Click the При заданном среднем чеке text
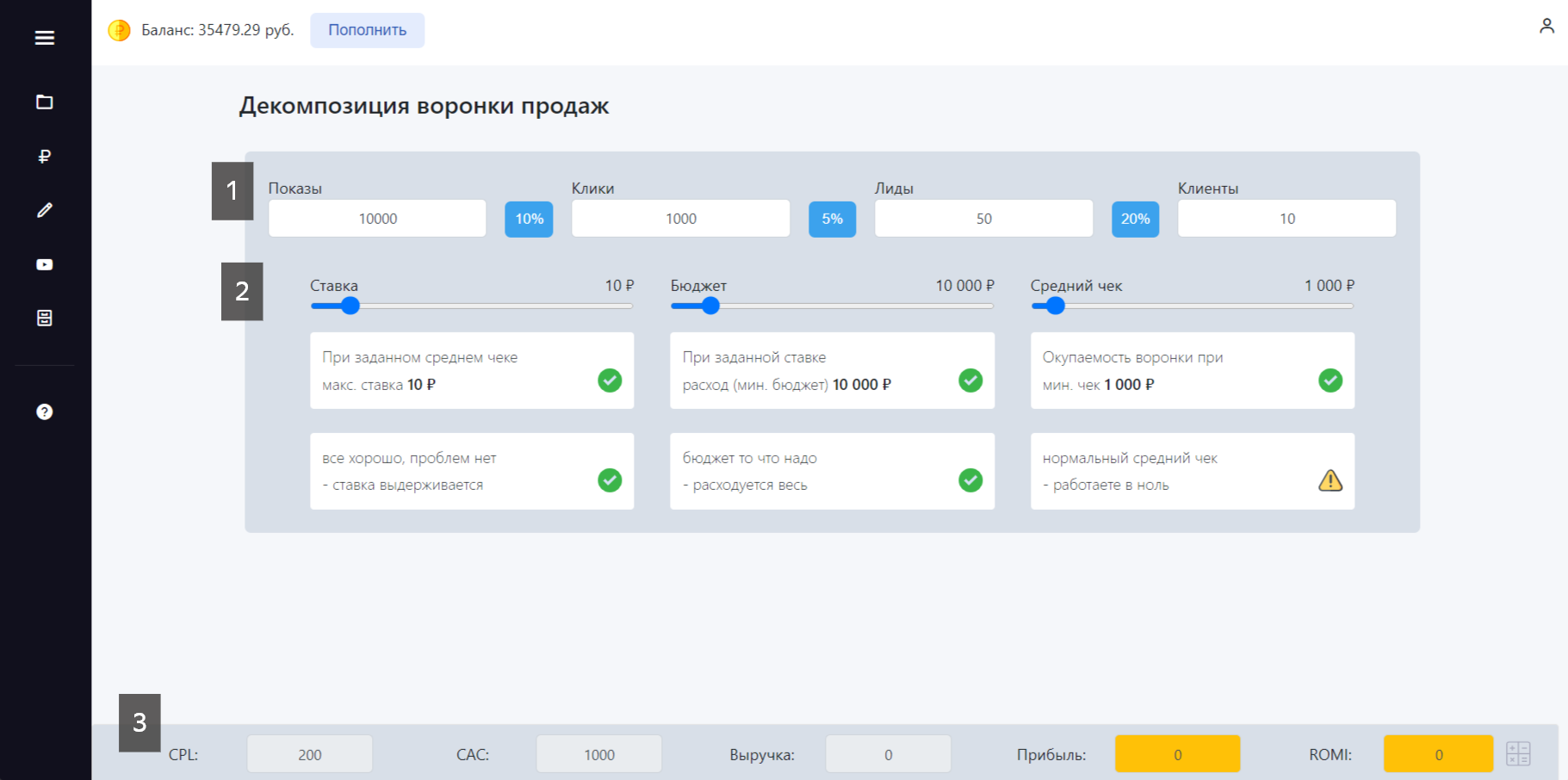1568x780 pixels. pyautogui.click(x=420, y=357)
